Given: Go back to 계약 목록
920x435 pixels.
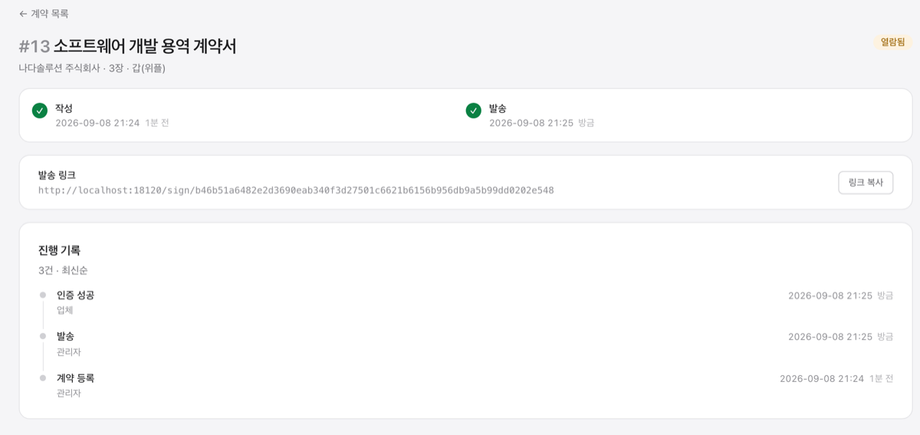Looking at the screenshot, I should point(43,14).
